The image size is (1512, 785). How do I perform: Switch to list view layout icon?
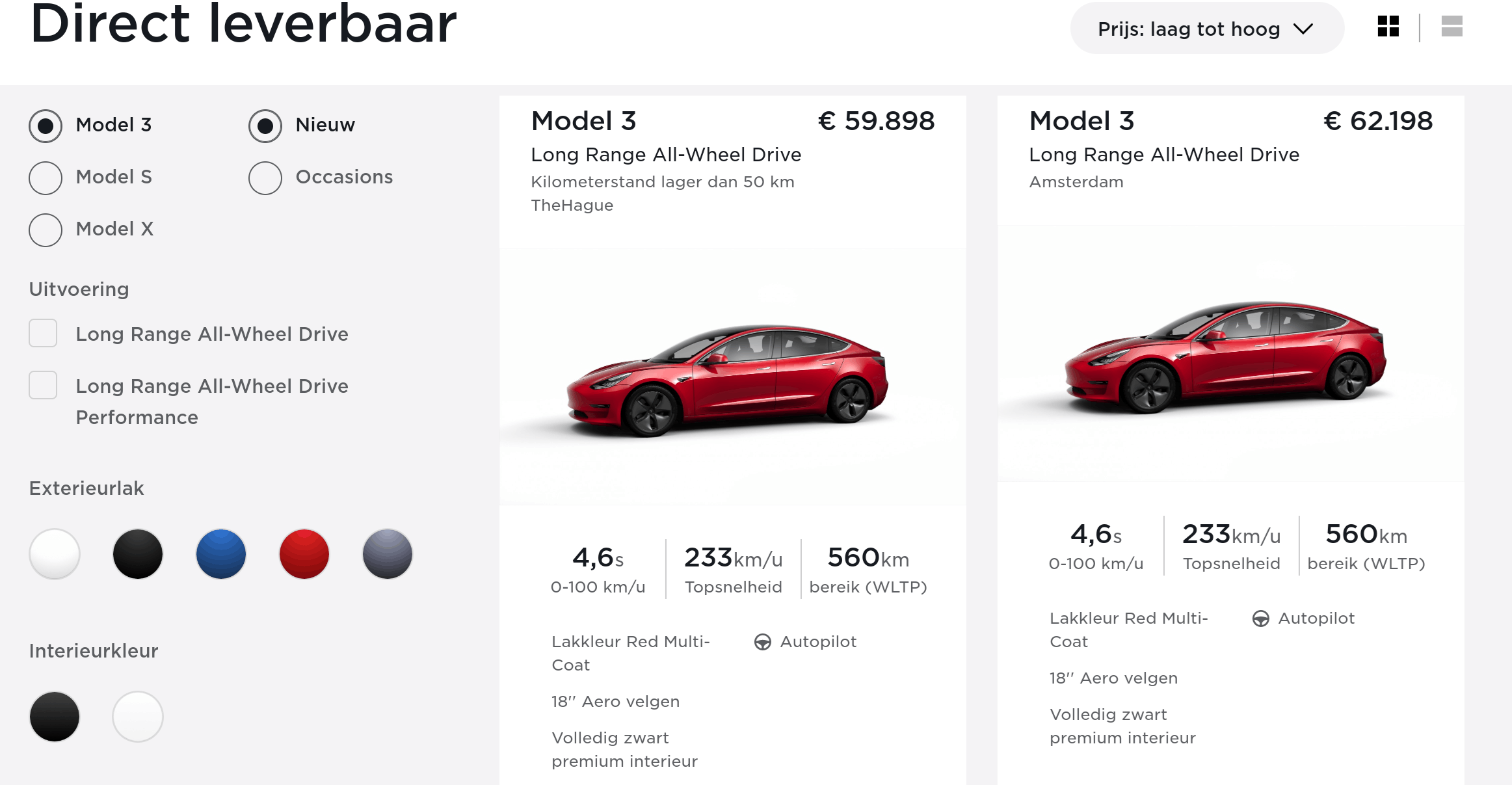(x=1452, y=27)
